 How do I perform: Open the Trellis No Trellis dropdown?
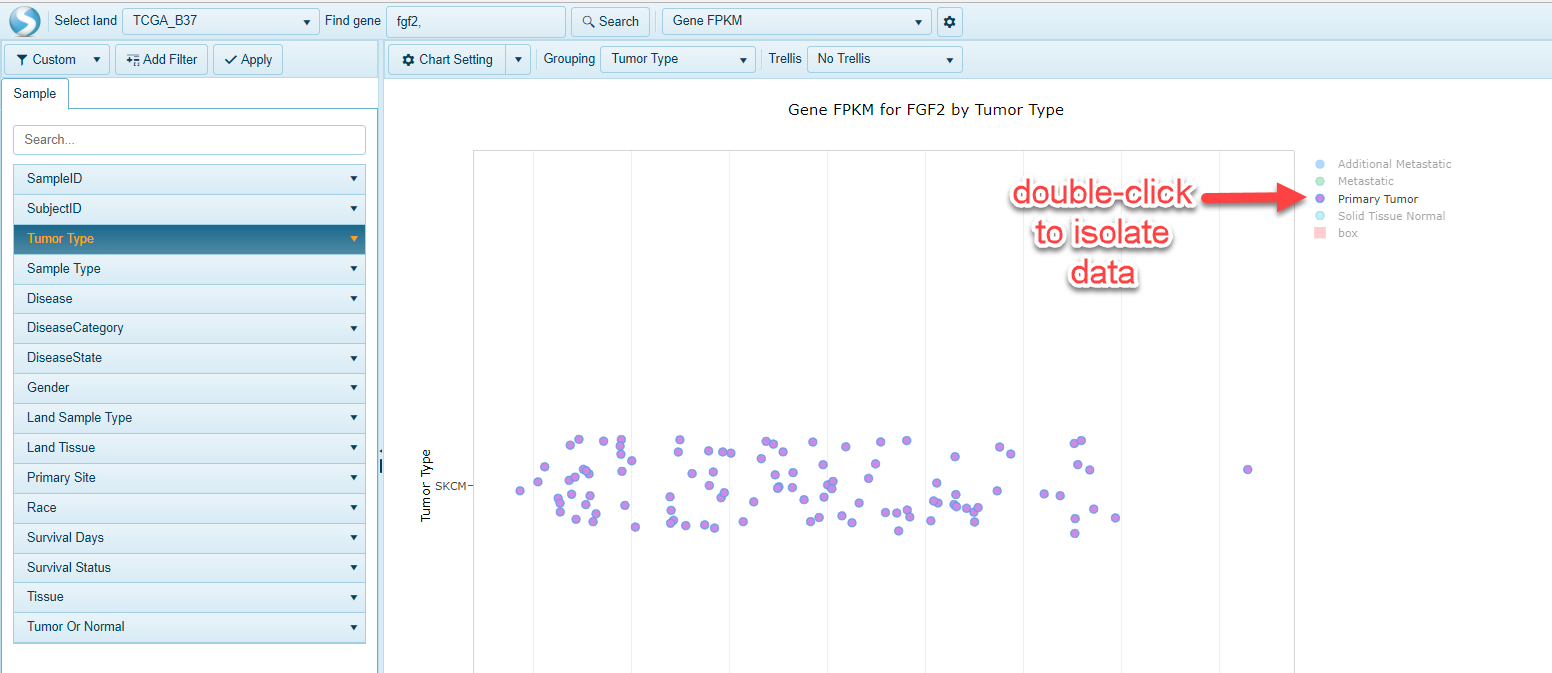(x=884, y=59)
